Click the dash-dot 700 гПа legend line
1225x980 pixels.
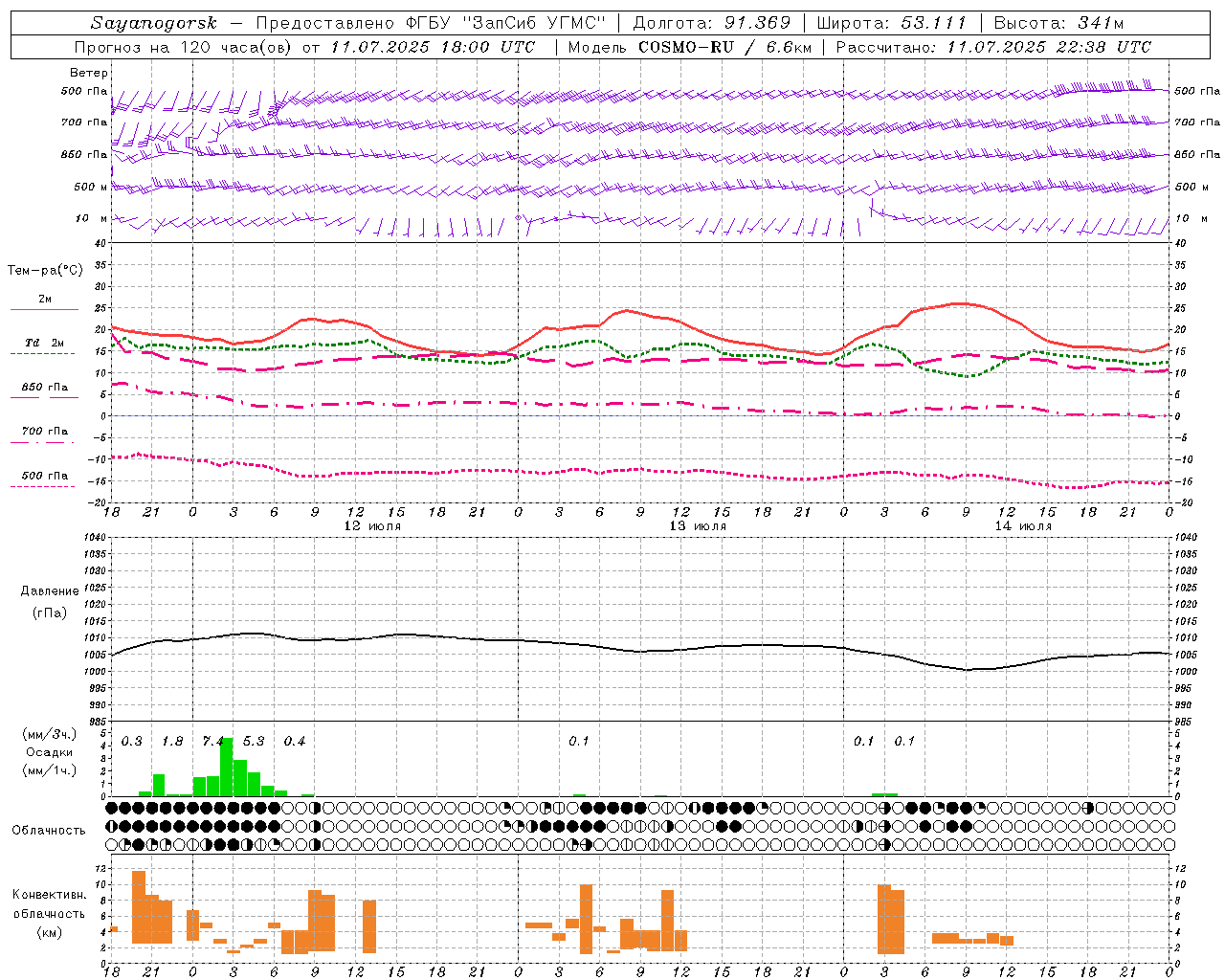(44, 442)
